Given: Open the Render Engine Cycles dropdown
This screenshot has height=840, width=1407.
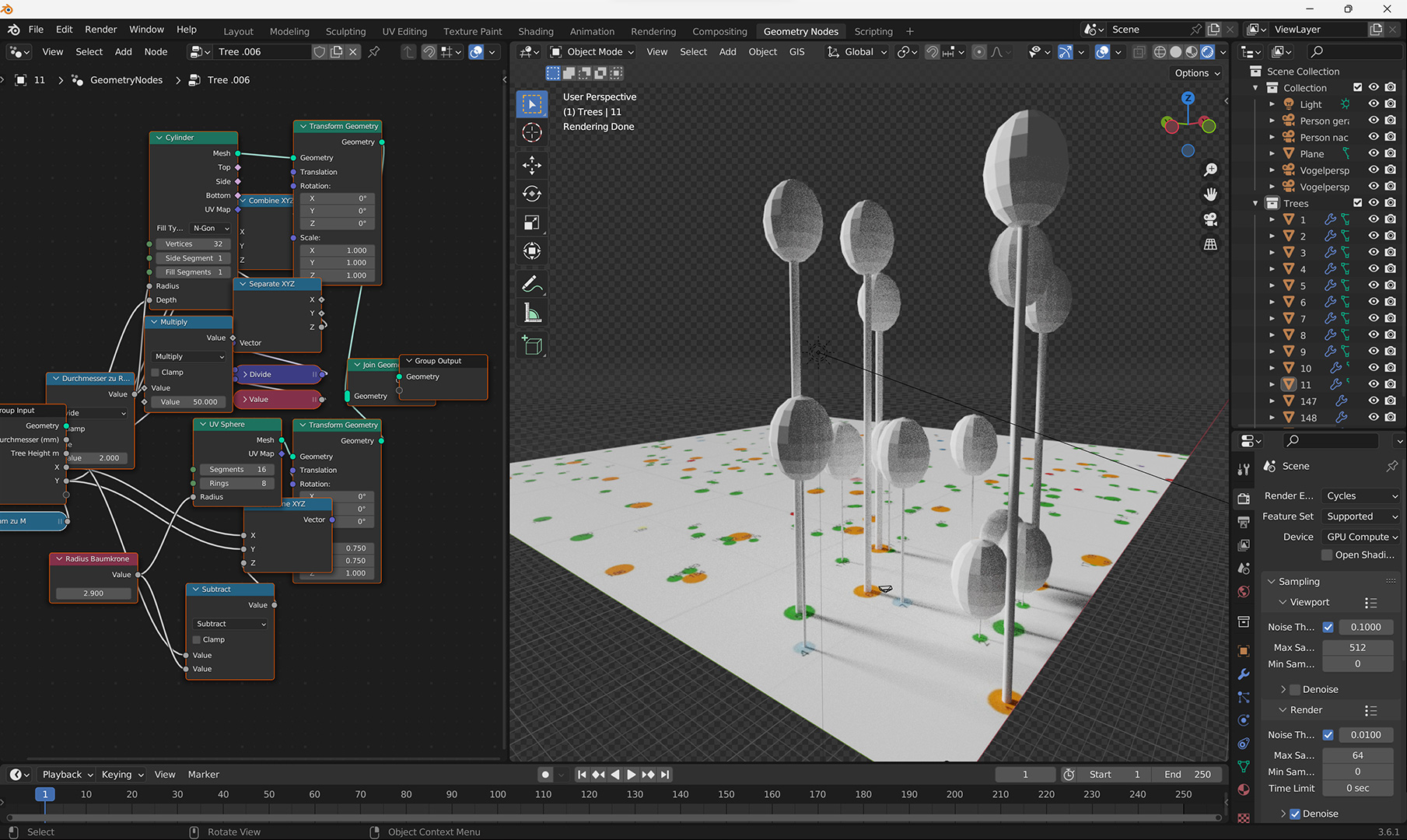Looking at the screenshot, I should pyautogui.click(x=1361, y=495).
